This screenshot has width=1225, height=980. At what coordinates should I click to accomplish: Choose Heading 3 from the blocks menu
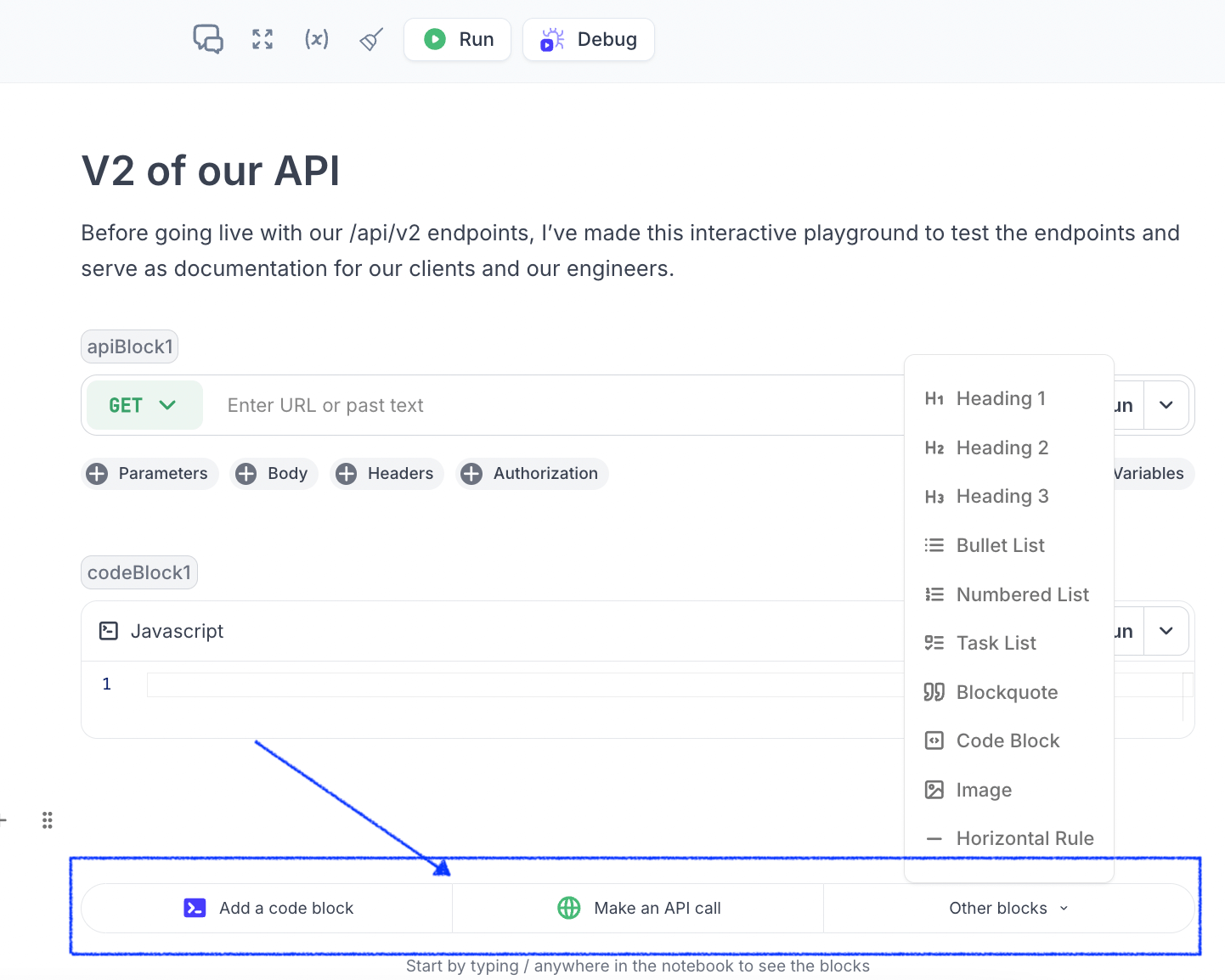click(1009, 496)
